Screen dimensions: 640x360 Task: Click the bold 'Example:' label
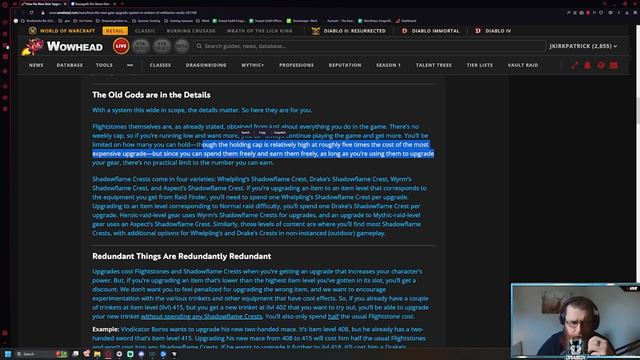(x=105, y=329)
